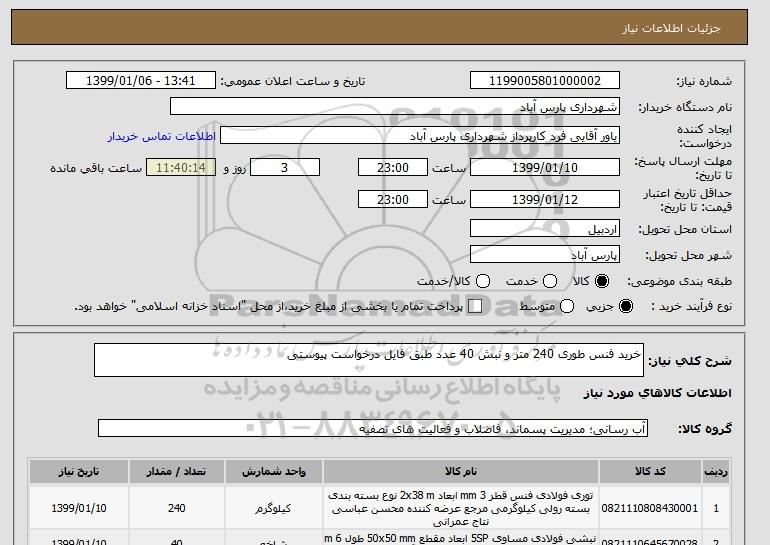This screenshot has width=770, height=545.
Task: Click row 1 date cell 1399/01/10
Action: (x=79, y=508)
